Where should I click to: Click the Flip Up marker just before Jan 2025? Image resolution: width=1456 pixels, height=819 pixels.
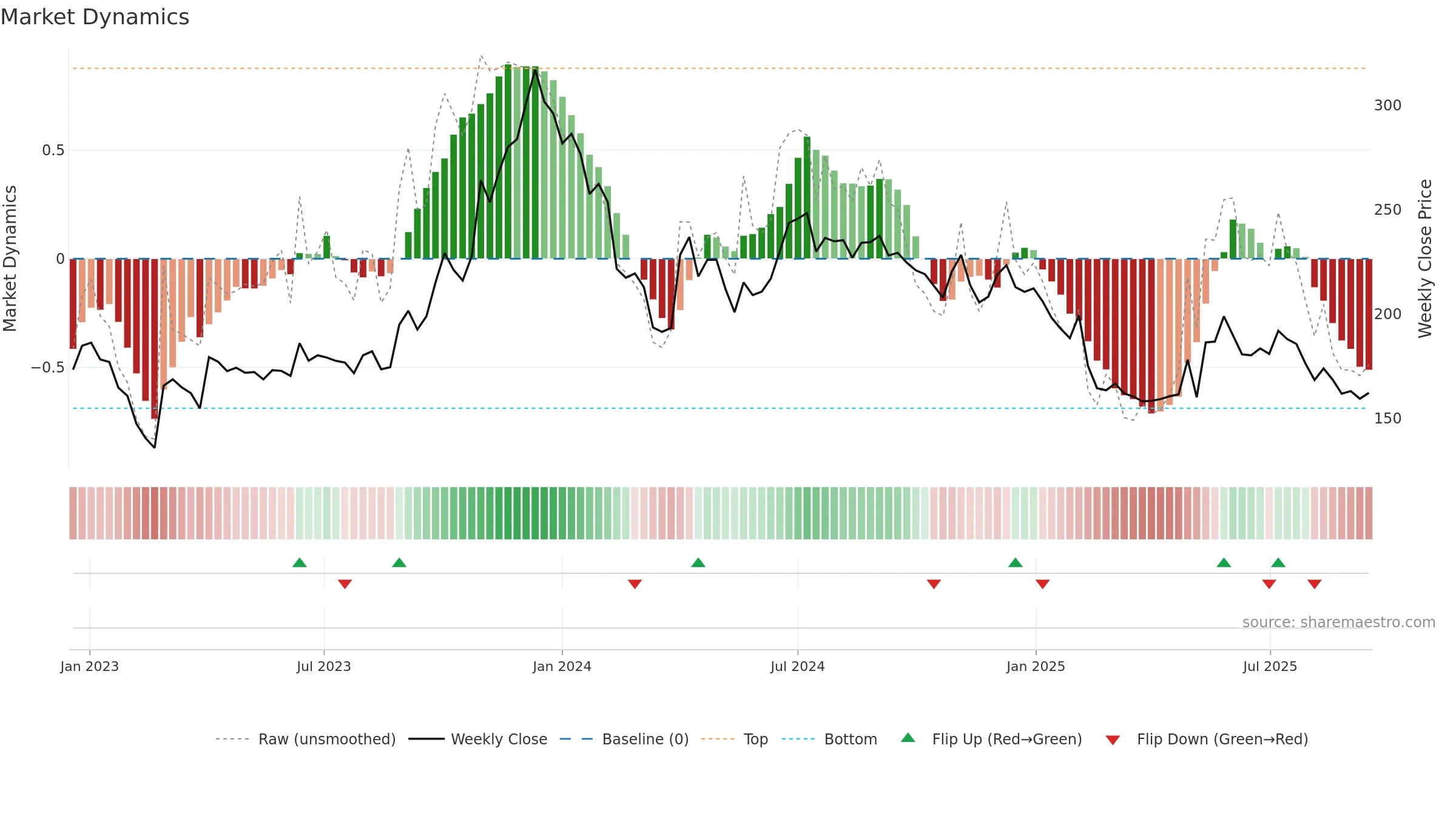1016,562
